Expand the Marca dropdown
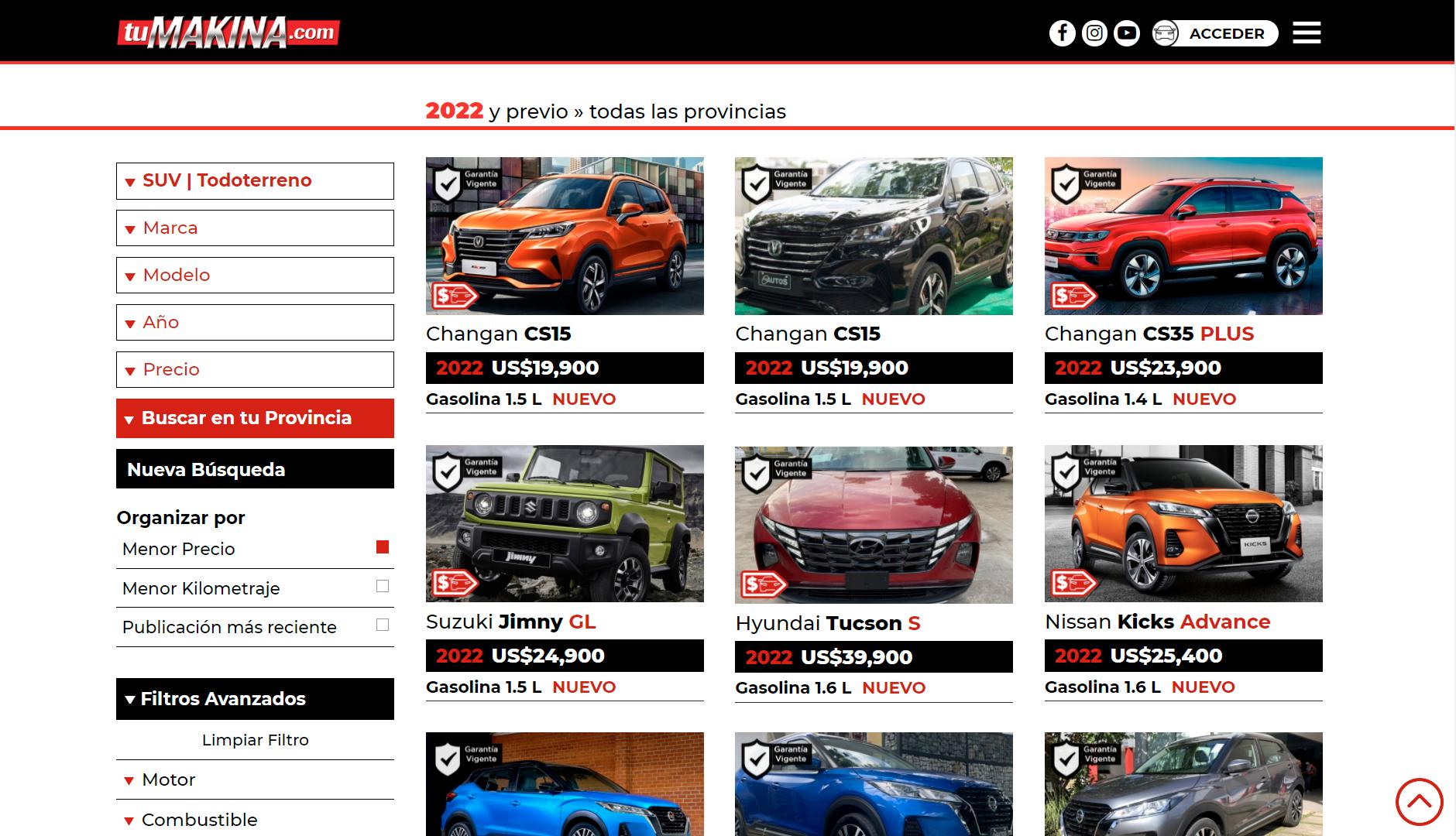 click(x=255, y=228)
